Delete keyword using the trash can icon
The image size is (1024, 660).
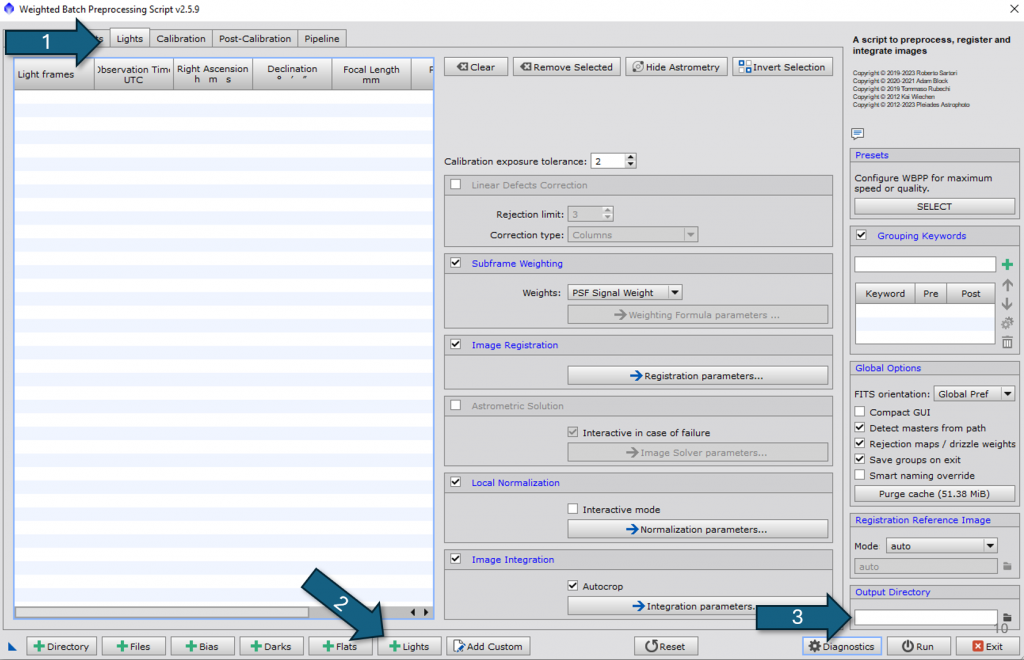(1007, 342)
